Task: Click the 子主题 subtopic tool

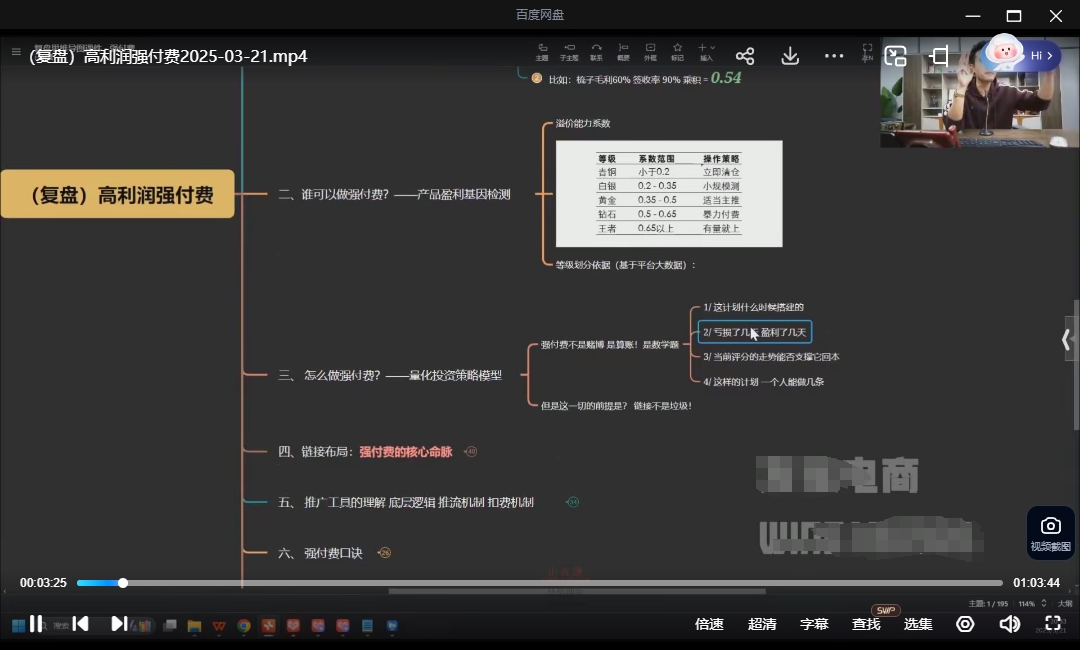Action: click(569, 52)
